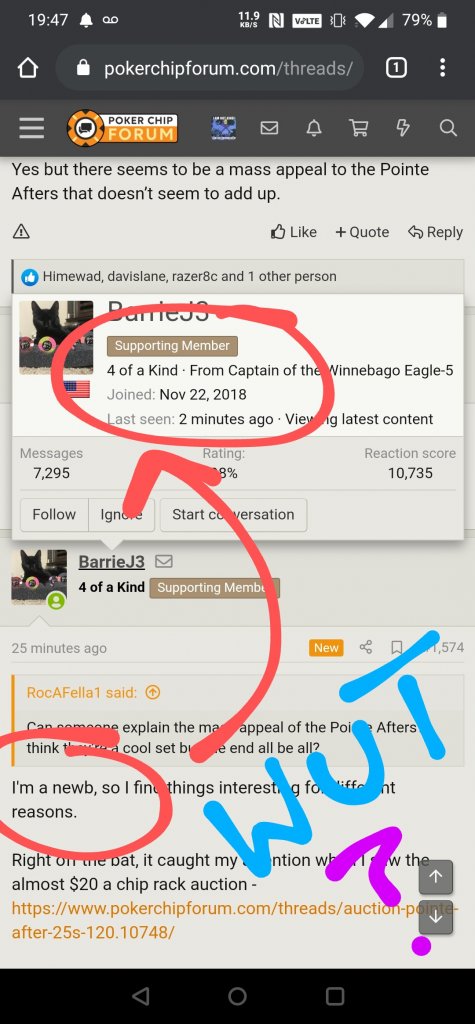Reply to the post
This screenshot has height=1024, width=475.
(435, 232)
